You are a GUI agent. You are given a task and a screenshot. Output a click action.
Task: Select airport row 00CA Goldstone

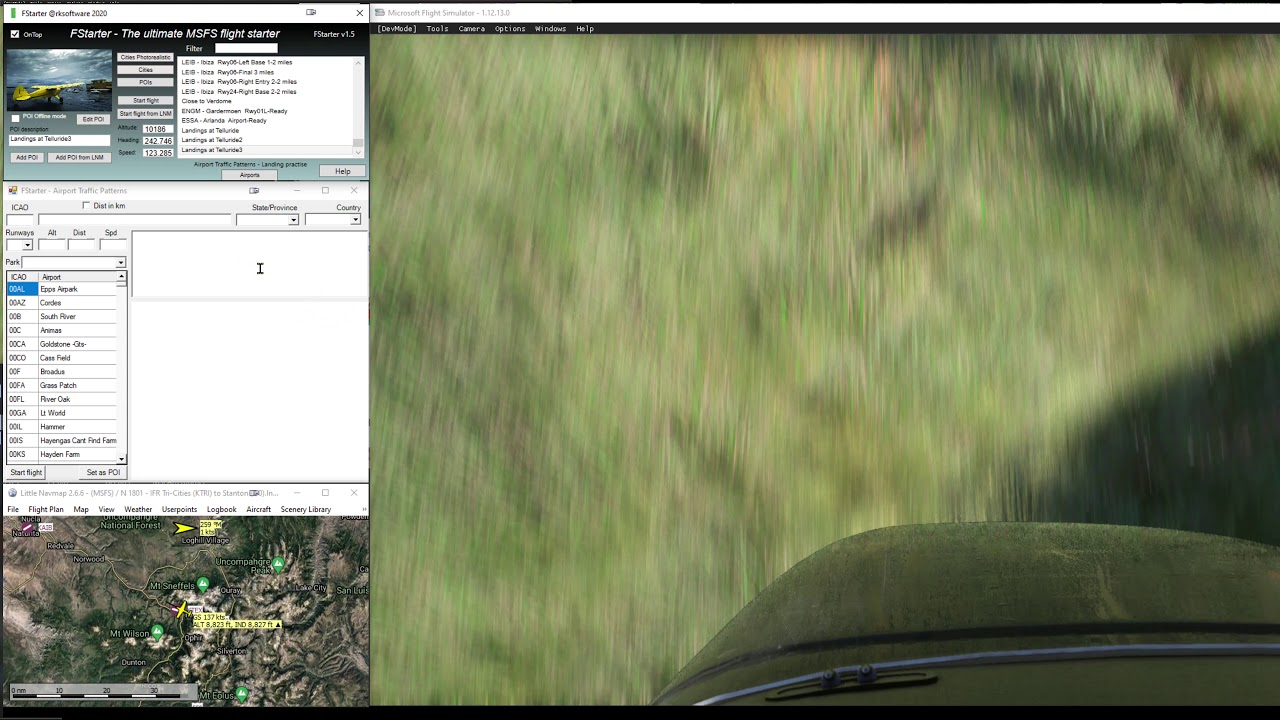tap(62, 344)
